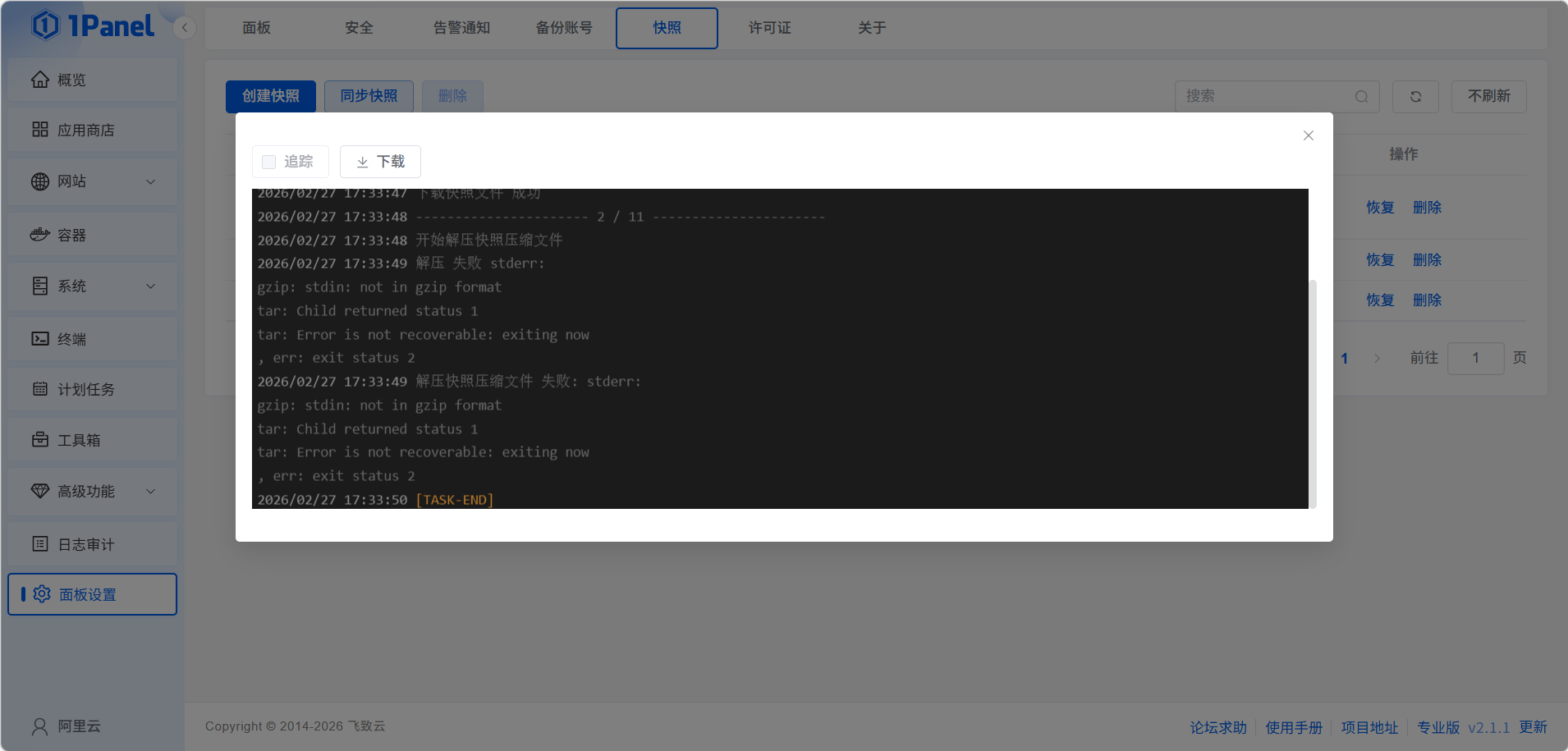Close the log dialog with the X

pyautogui.click(x=1309, y=135)
